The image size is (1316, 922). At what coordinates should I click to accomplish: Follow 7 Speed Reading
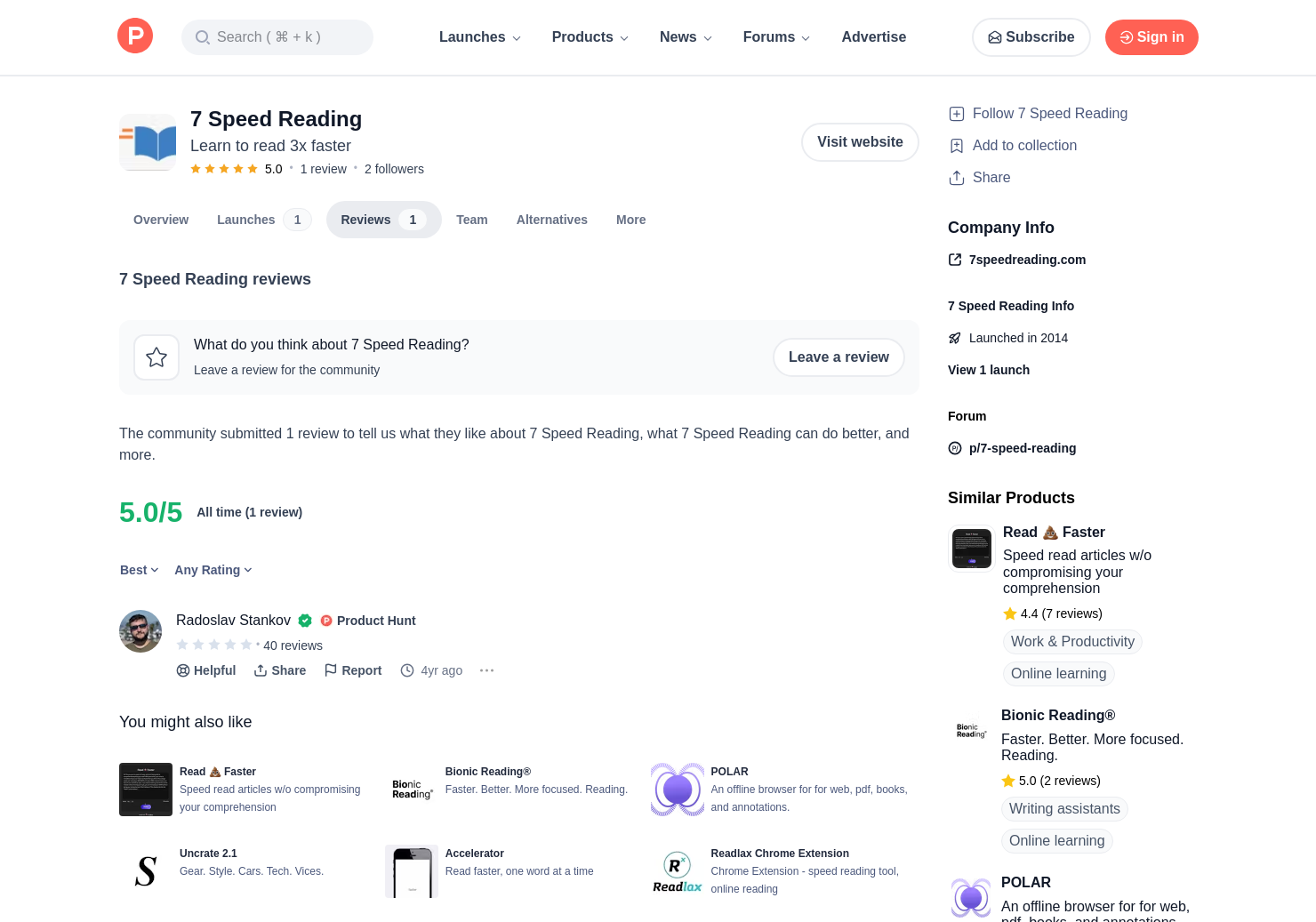(x=1039, y=114)
